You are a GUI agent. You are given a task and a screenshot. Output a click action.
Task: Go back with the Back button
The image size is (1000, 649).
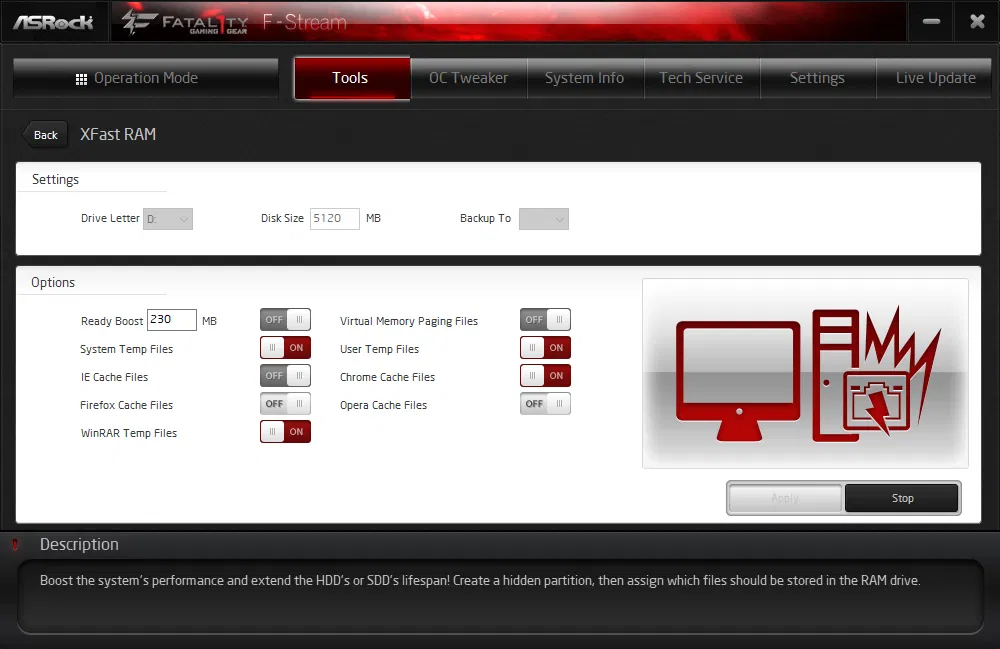(x=45, y=135)
